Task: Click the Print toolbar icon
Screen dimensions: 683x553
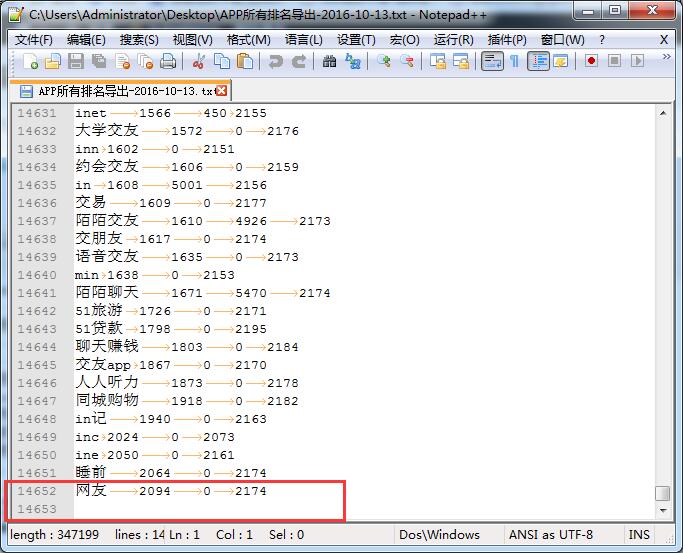Action: [168, 61]
